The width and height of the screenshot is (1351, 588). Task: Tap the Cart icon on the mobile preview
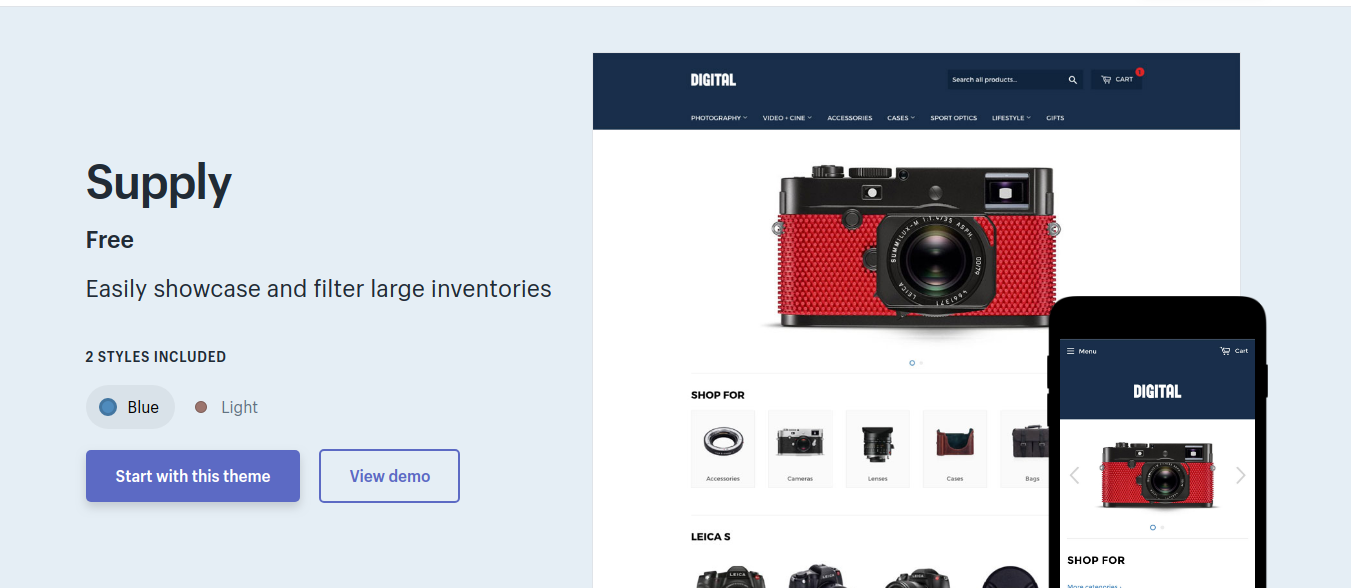[x=1225, y=351]
